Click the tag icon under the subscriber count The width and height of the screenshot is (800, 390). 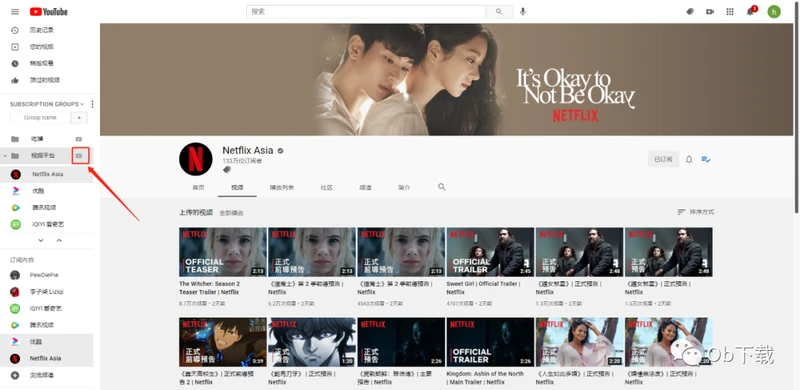point(227,169)
